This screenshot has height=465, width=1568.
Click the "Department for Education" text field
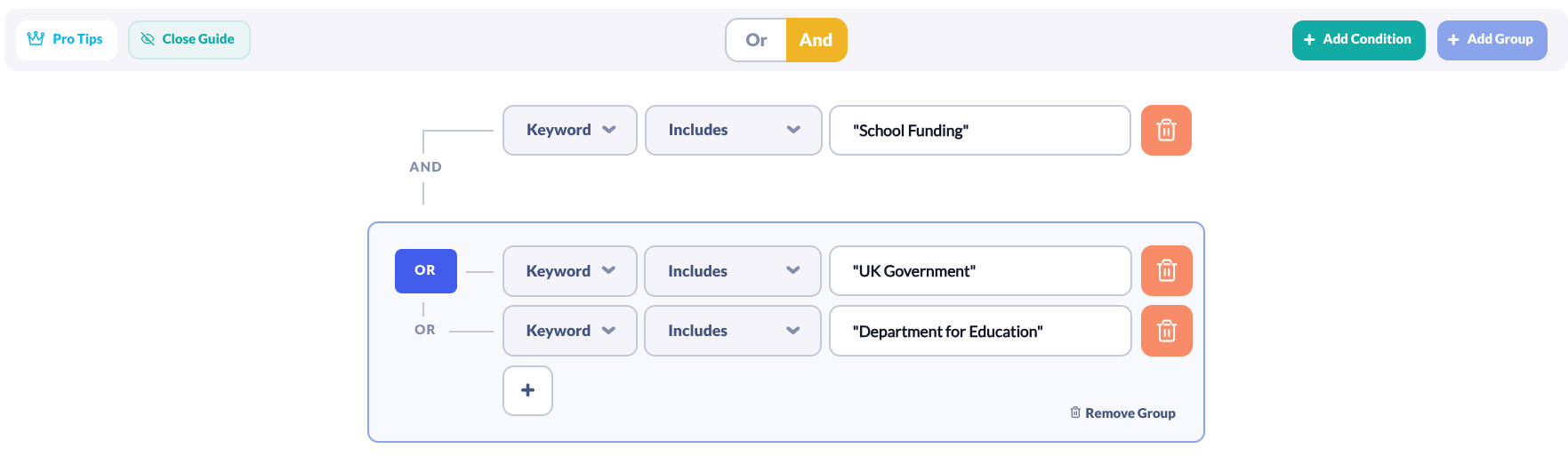979,332
